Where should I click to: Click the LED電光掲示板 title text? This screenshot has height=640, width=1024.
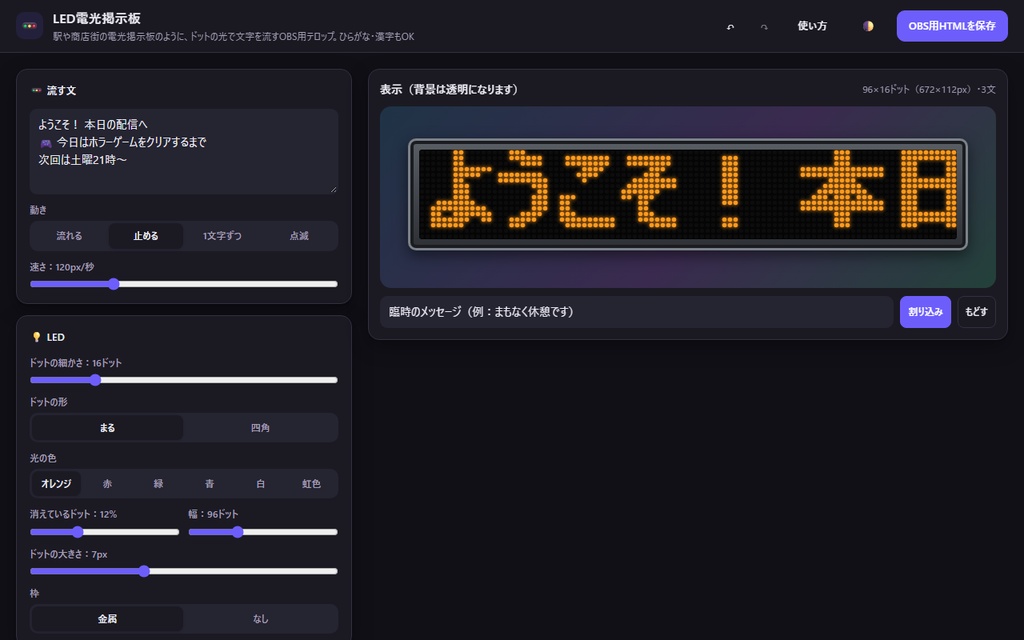[97, 18]
